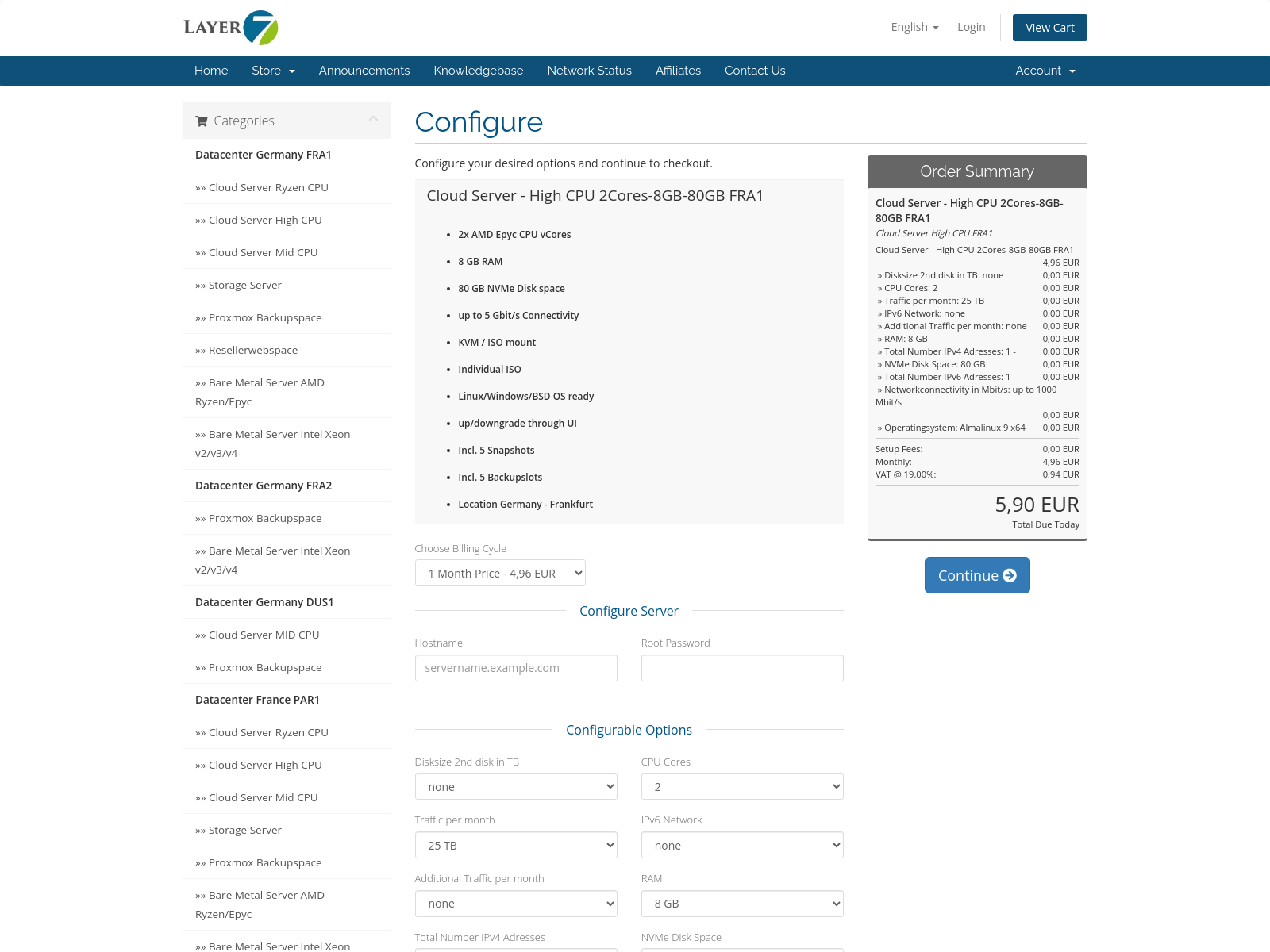Click the Order Summary header
The image size is (1270, 952).
[x=977, y=171]
